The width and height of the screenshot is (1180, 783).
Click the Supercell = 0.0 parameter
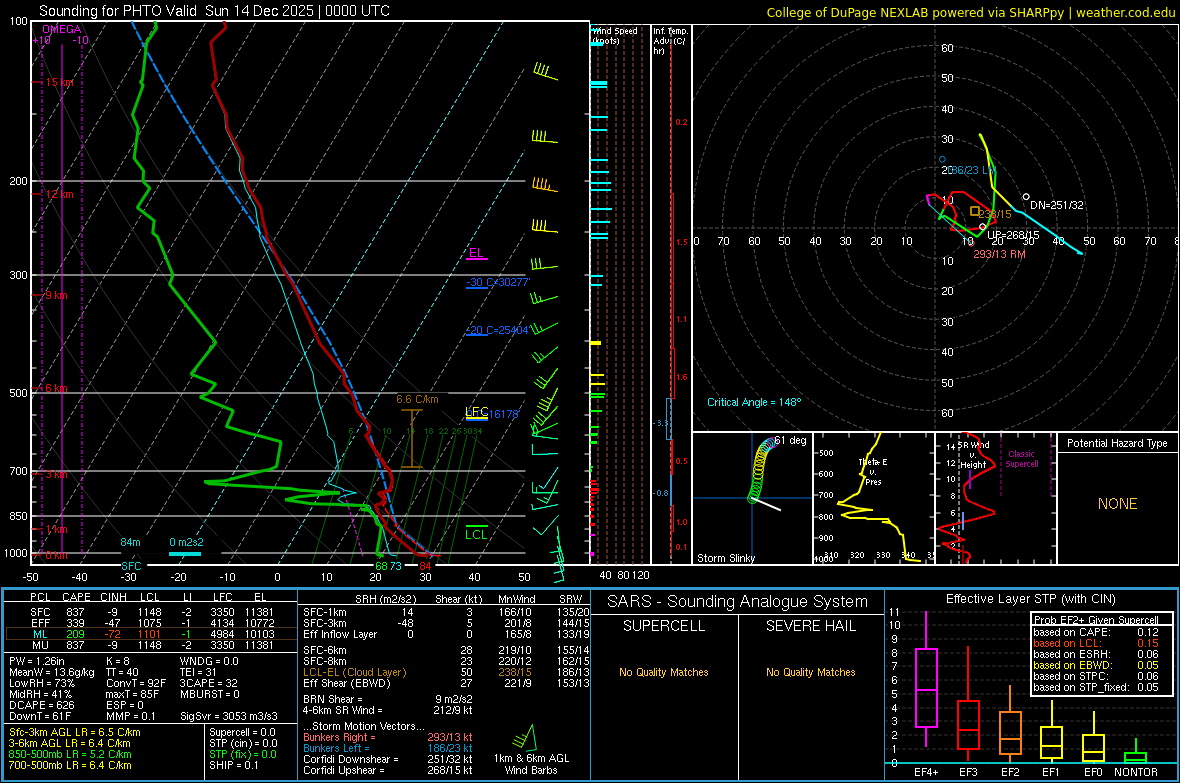click(x=242, y=732)
